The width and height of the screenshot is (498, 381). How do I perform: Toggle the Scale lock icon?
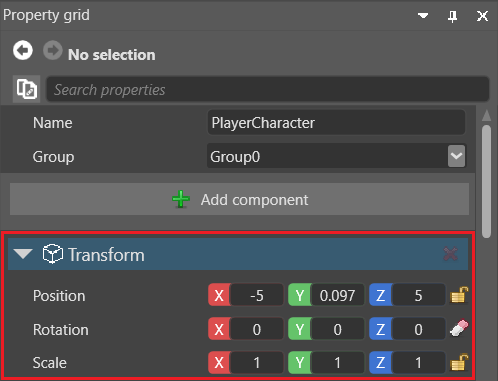459,362
